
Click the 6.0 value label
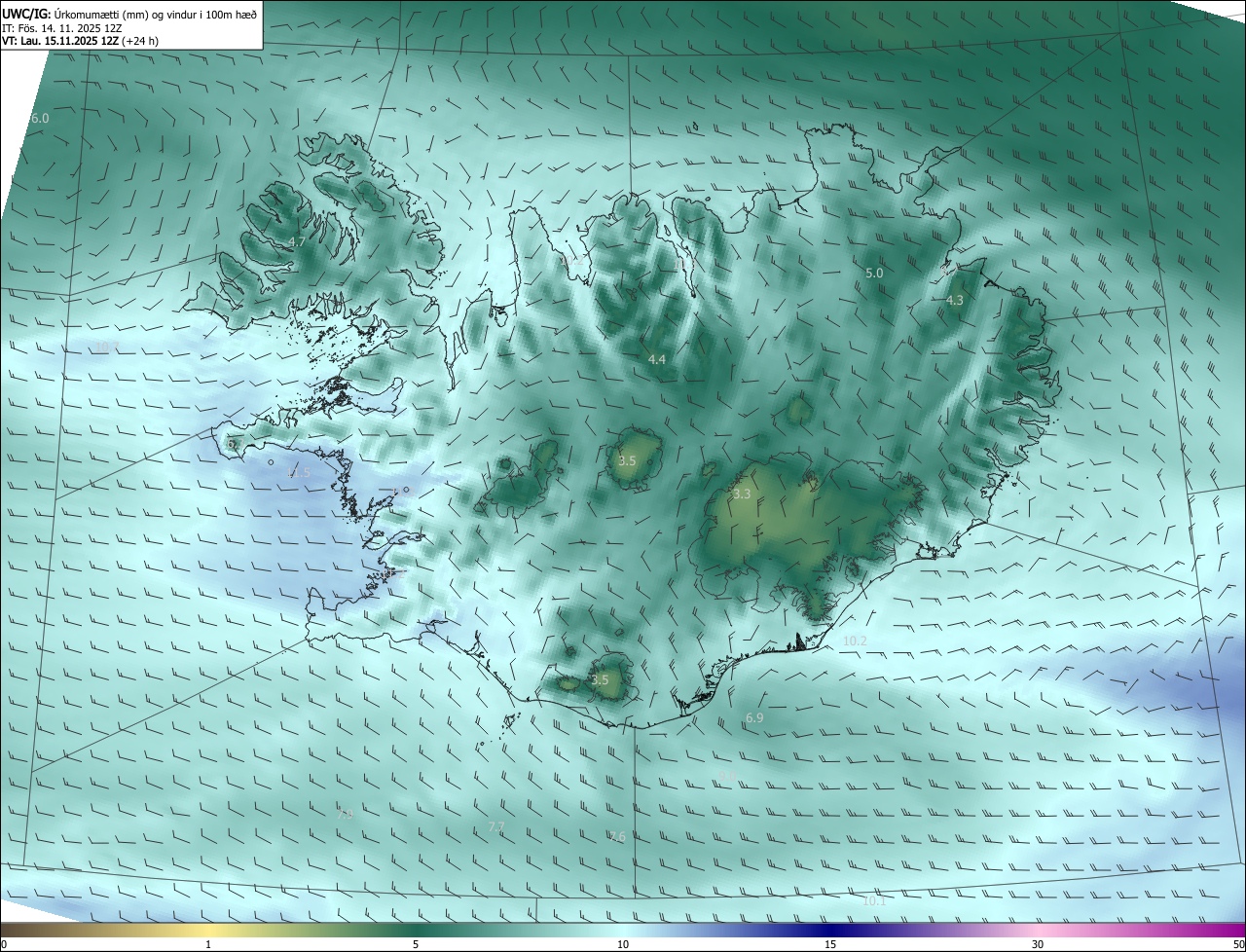tap(40, 118)
